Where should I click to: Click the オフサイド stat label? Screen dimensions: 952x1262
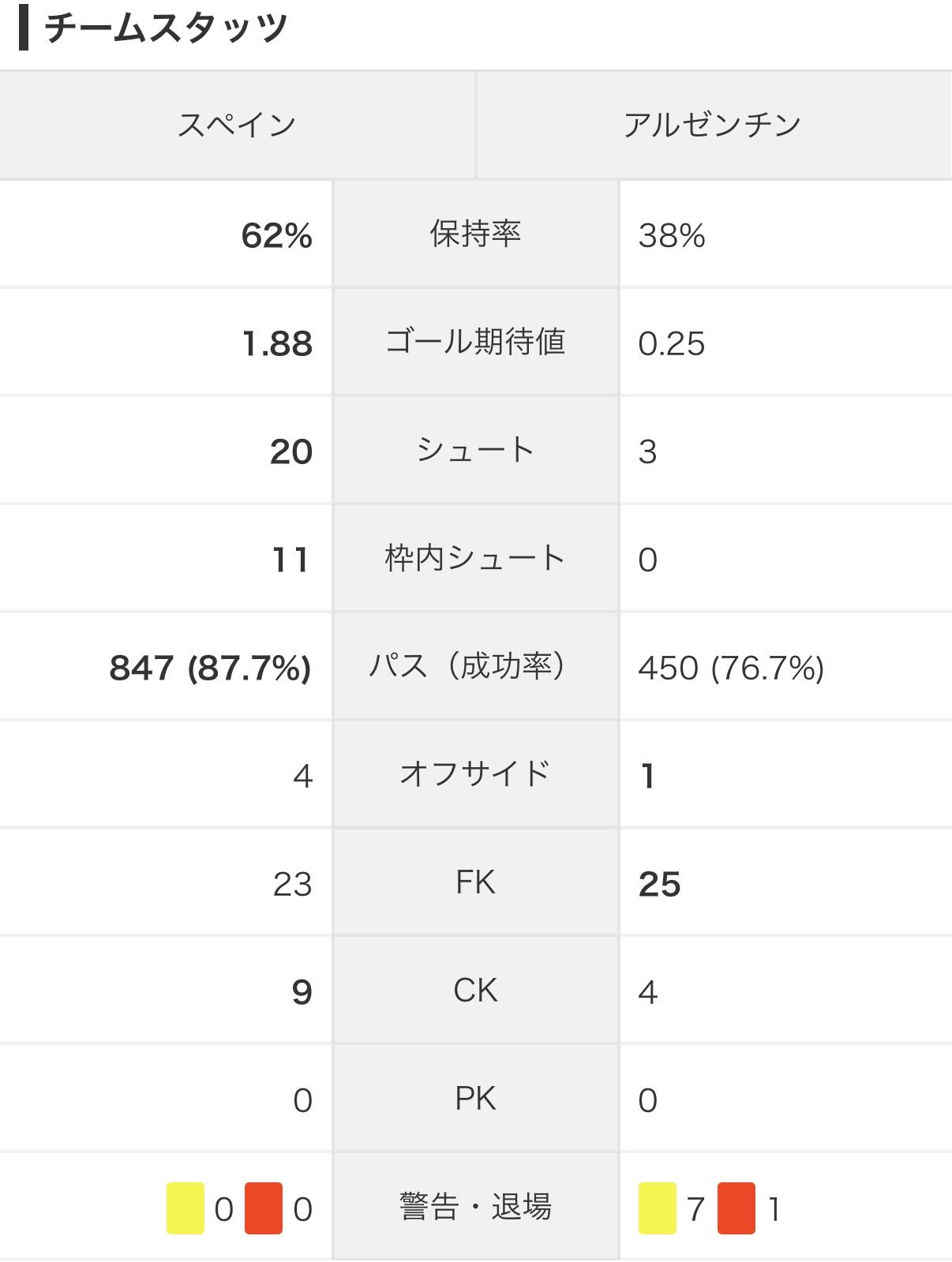pyautogui.click(x=475, y=773)
